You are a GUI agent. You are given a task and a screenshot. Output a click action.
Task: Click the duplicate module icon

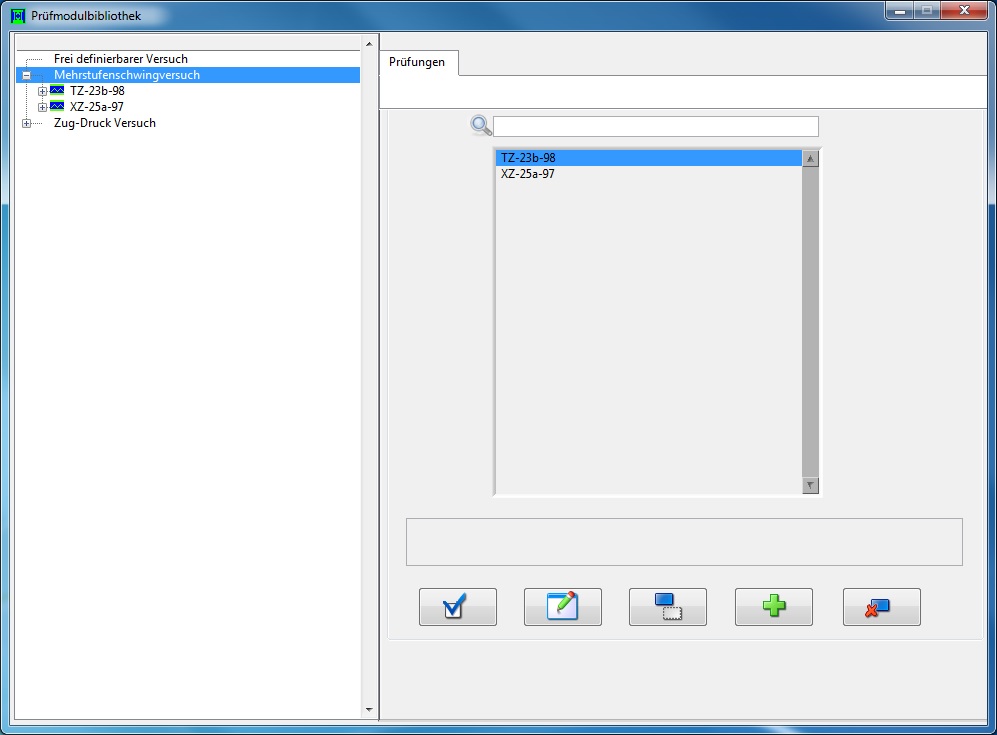[x=667, y=606]
